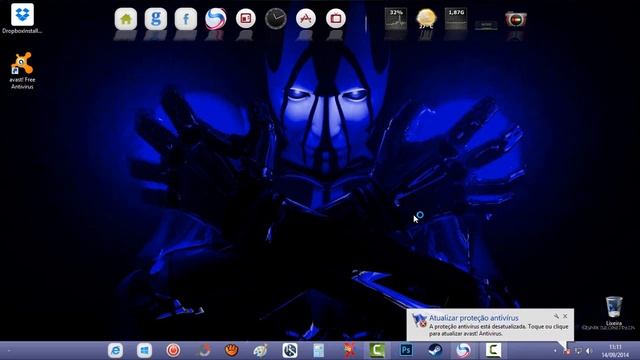Show hidden system tray icons arrow

click(x=555, y=351)
